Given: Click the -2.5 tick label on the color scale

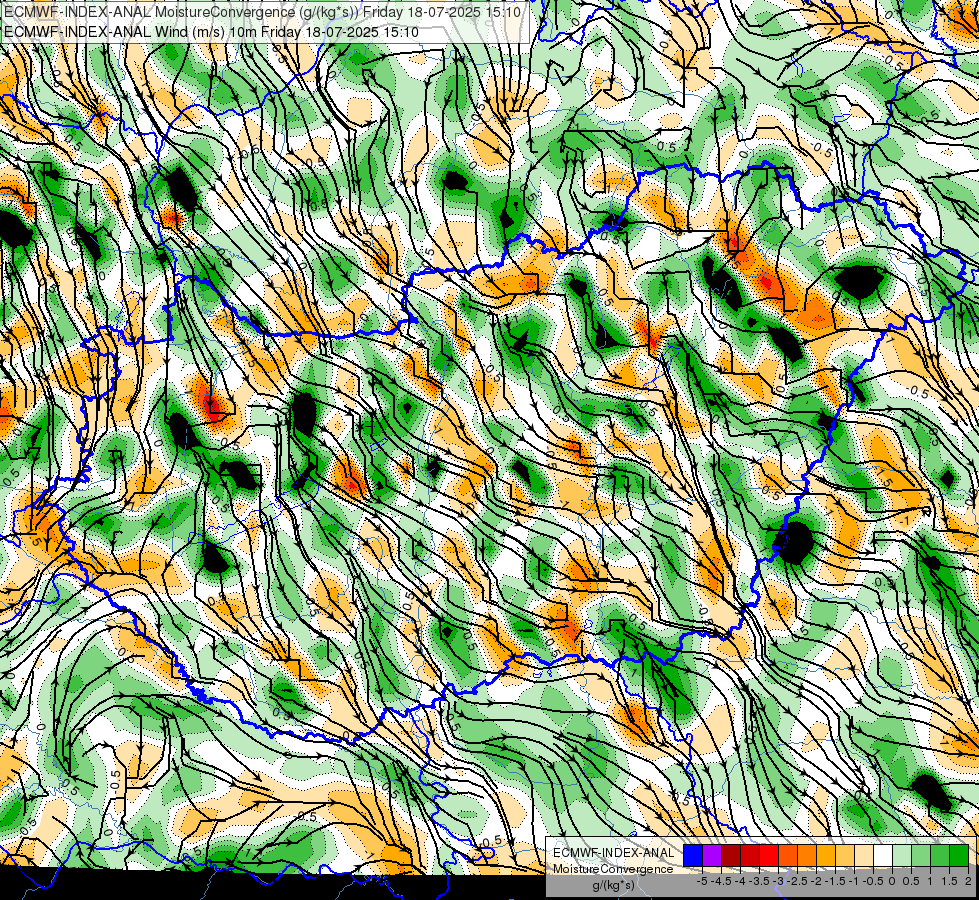Looking at the screenshot, I should [x=797, y=881].
